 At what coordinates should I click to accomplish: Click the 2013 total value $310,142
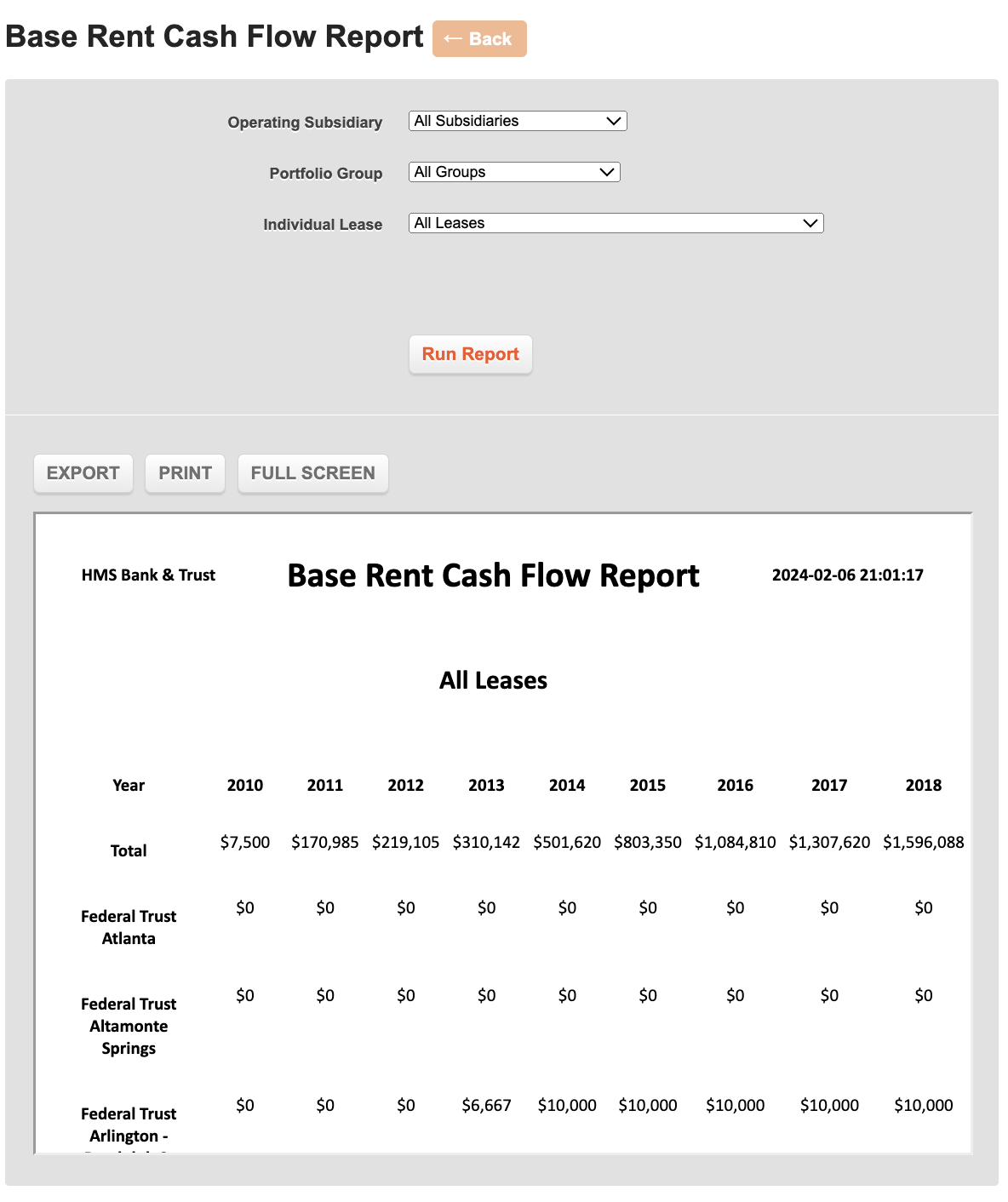486,842
